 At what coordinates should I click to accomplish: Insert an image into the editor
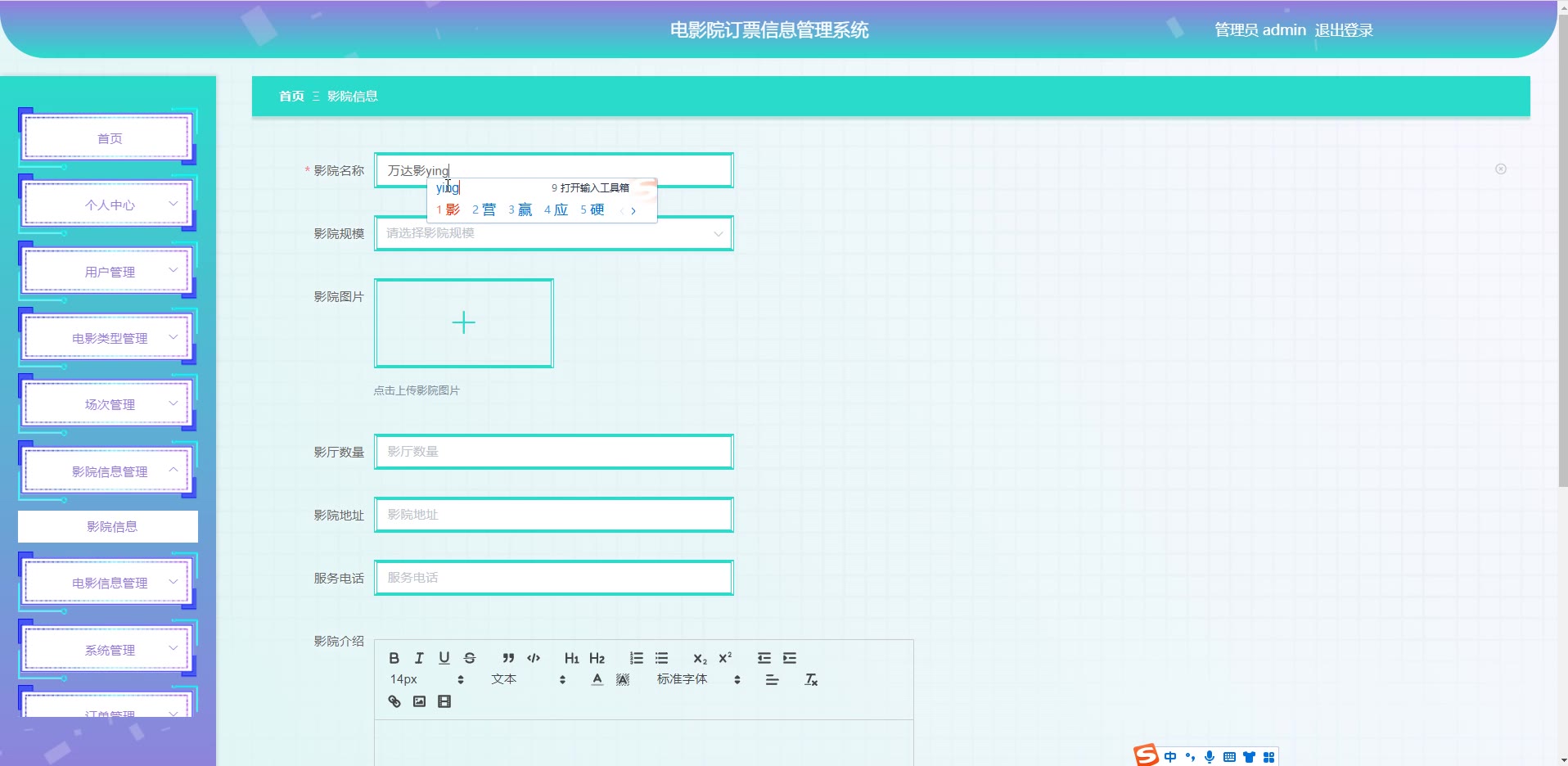[x=419, y=701]
